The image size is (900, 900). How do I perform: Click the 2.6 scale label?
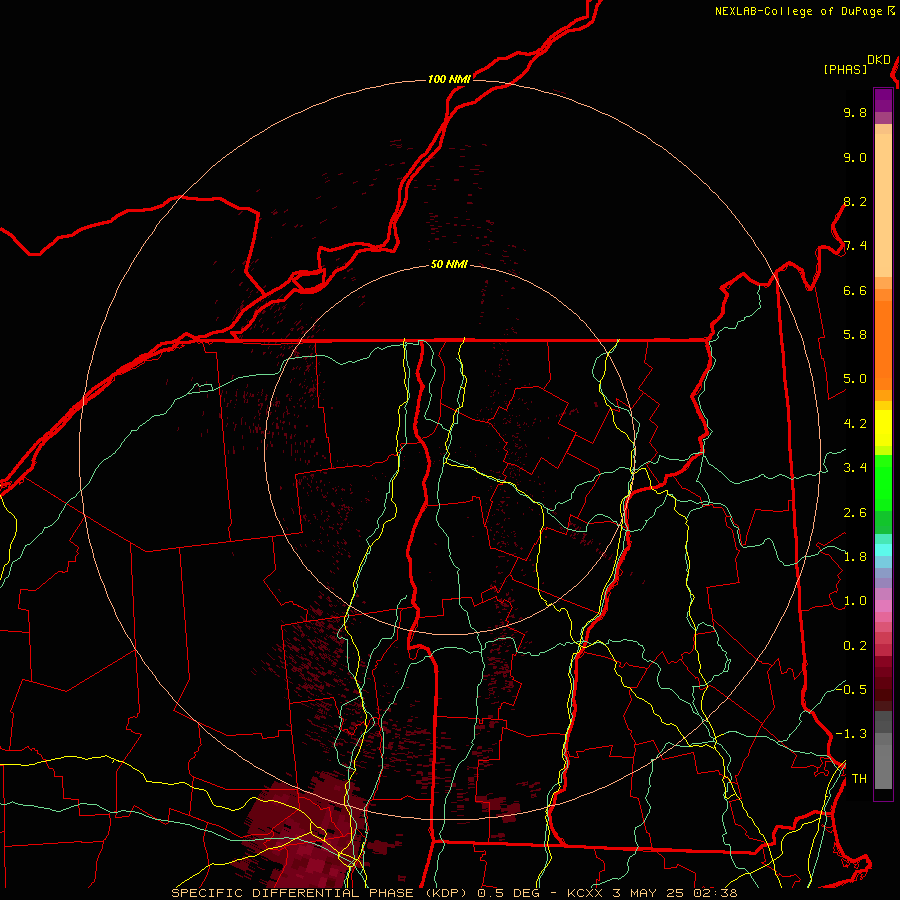click(x=855, y=513)
